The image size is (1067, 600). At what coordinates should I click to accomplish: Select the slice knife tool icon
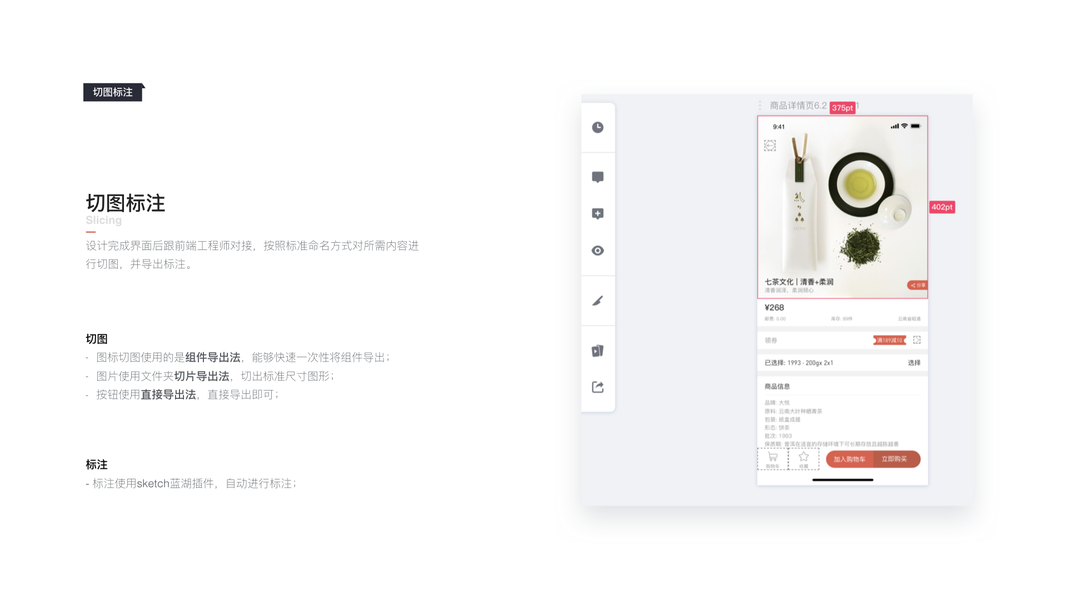[x=597, y=301]
